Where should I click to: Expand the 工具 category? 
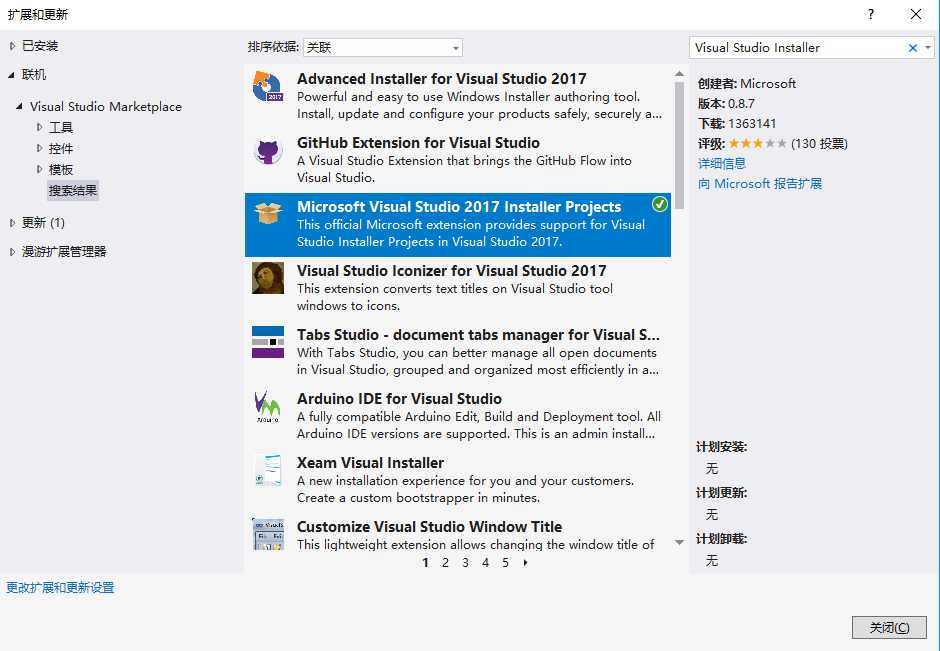(x=40, y=127)
